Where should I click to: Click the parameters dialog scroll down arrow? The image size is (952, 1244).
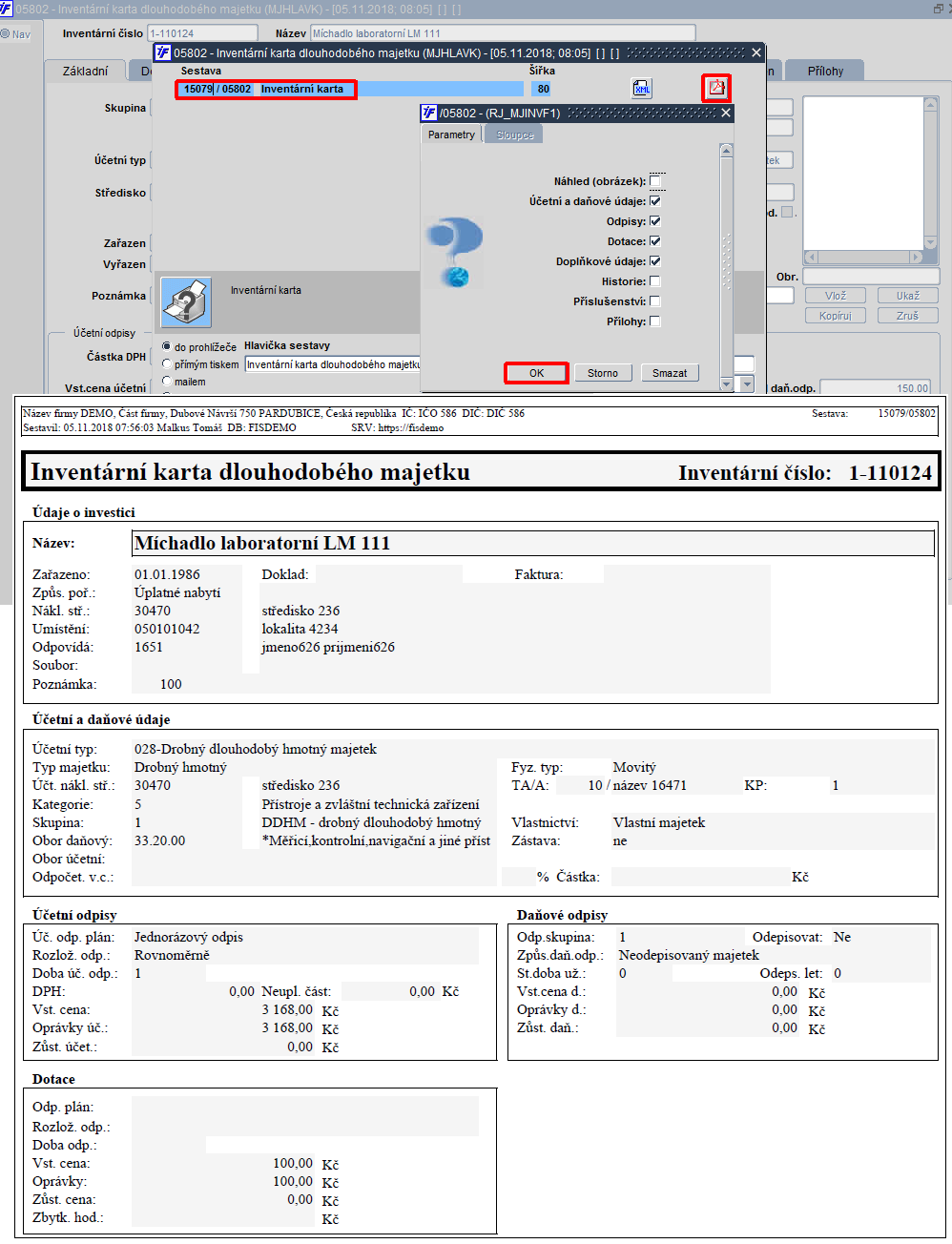point(726,384)
